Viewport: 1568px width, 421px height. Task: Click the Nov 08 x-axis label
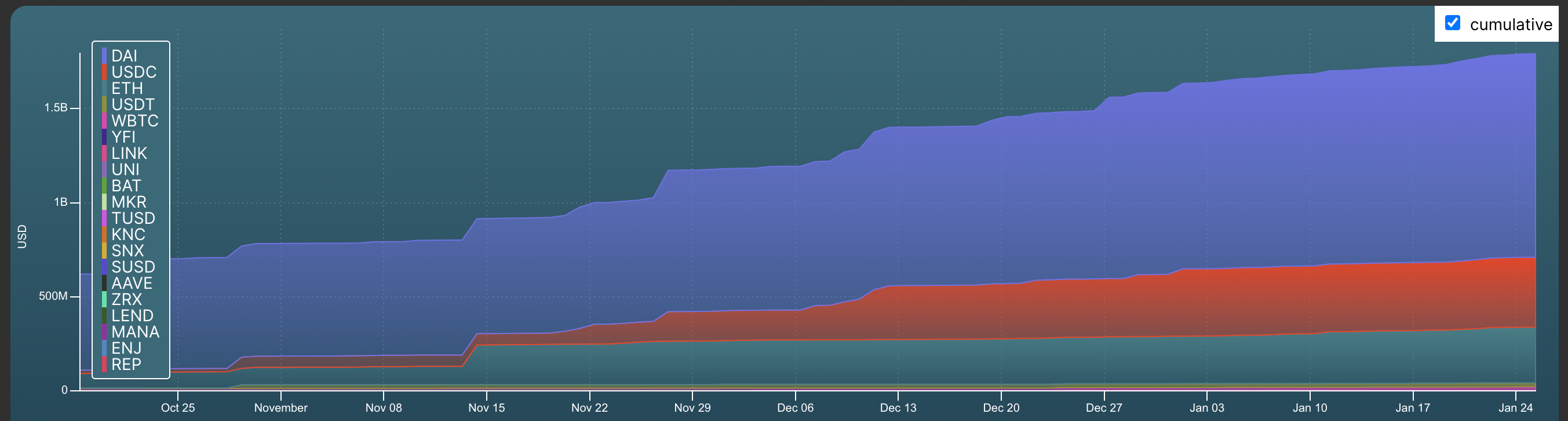[384, 408]
